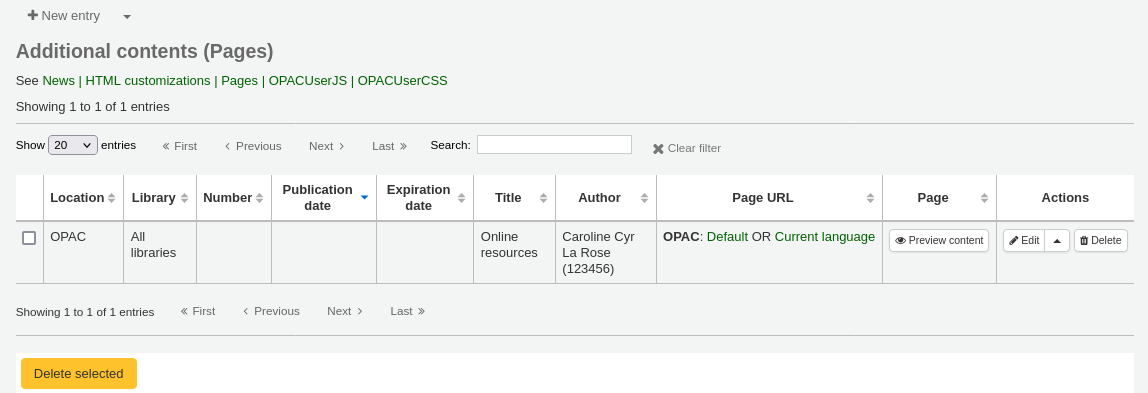The image size is (1148, 393).
Task: Open the Show entries count dropdown
Action: click(72, 145)
